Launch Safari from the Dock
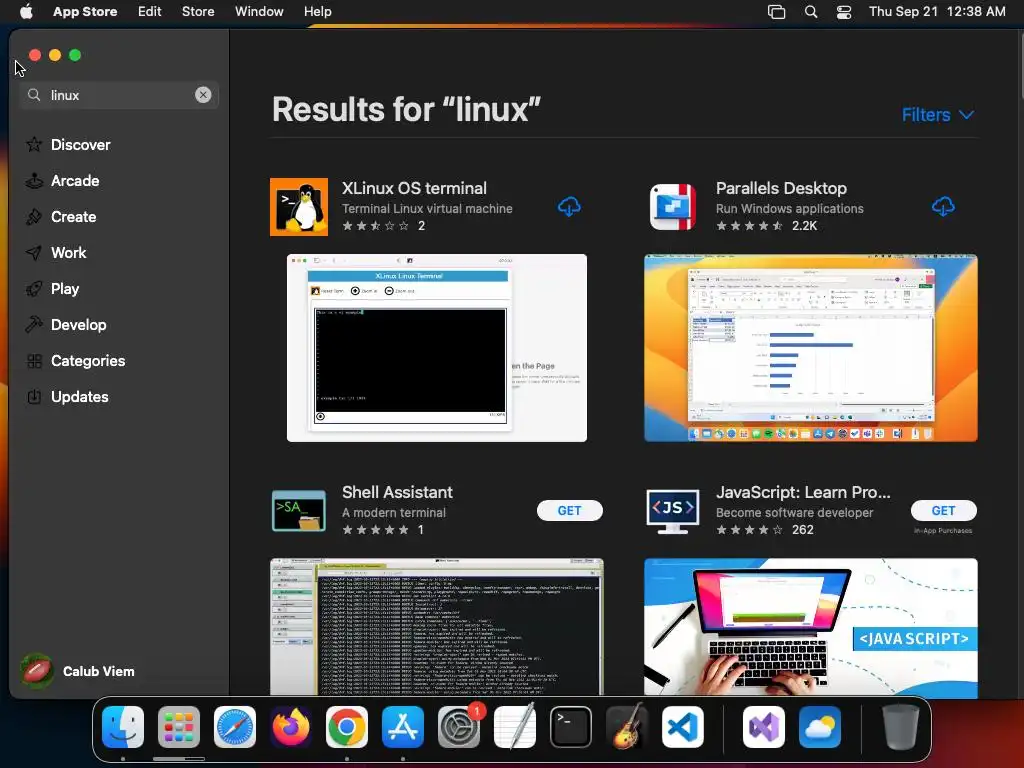The image size is (1024, 768). [x=235, y=727]
